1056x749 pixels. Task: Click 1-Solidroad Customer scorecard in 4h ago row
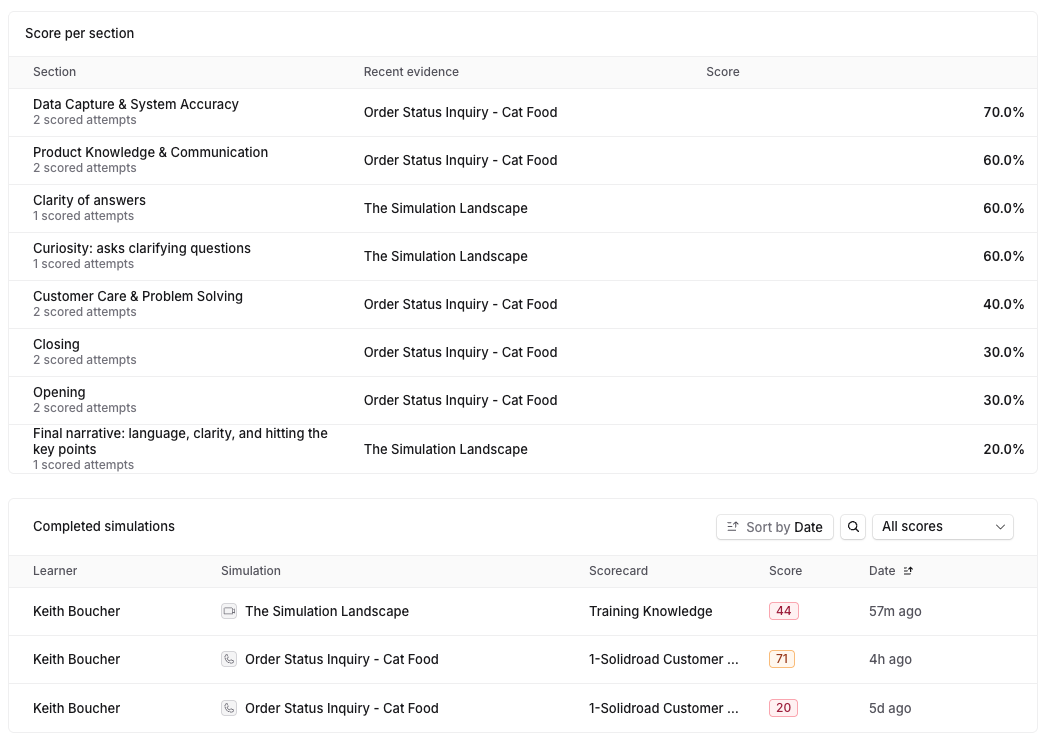point(663,659)
